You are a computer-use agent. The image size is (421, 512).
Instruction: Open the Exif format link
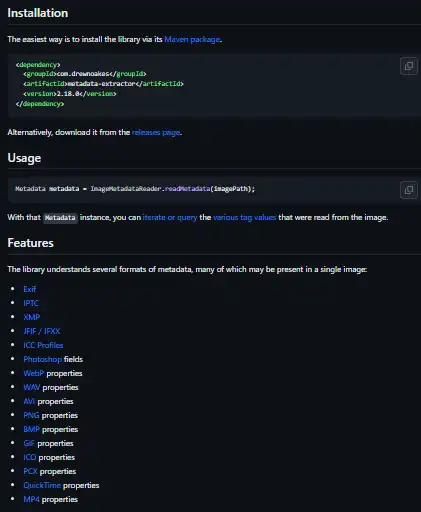[x=30, y=289]
